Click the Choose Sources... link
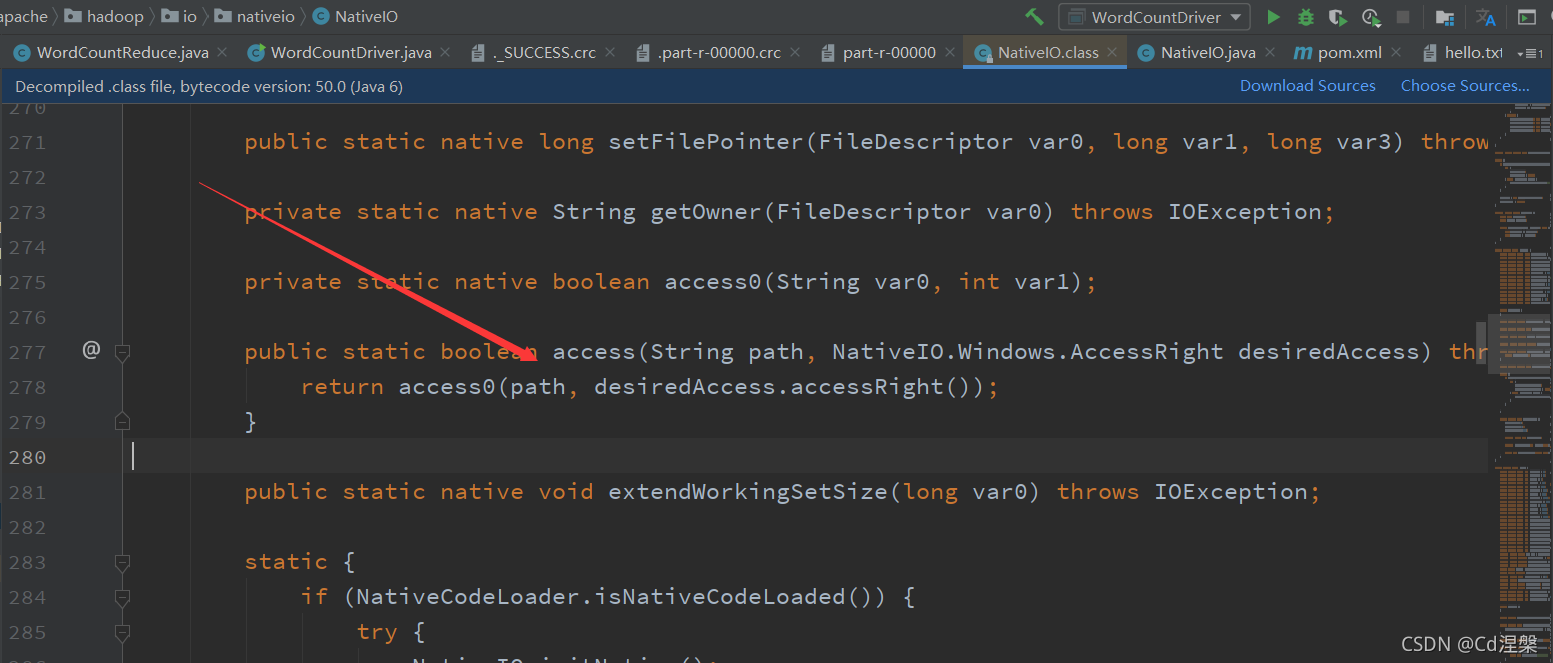 (1465, 86)
